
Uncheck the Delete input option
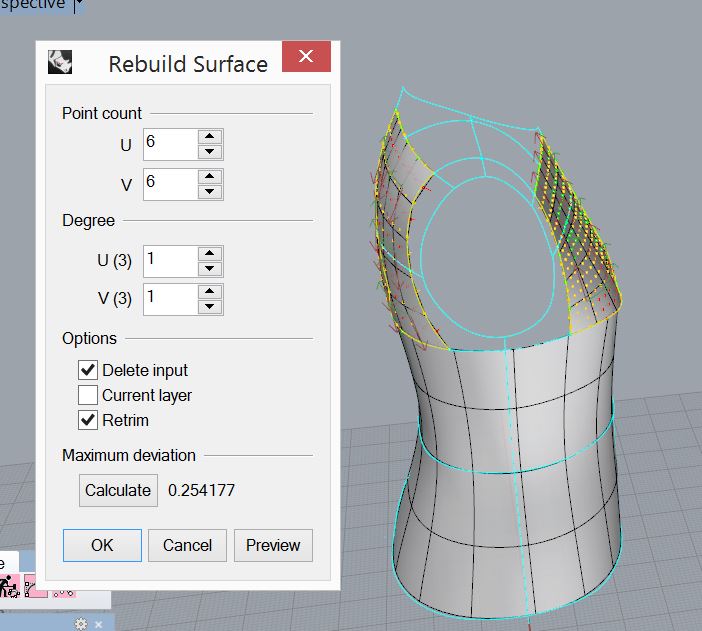click(x=87, y=370)
